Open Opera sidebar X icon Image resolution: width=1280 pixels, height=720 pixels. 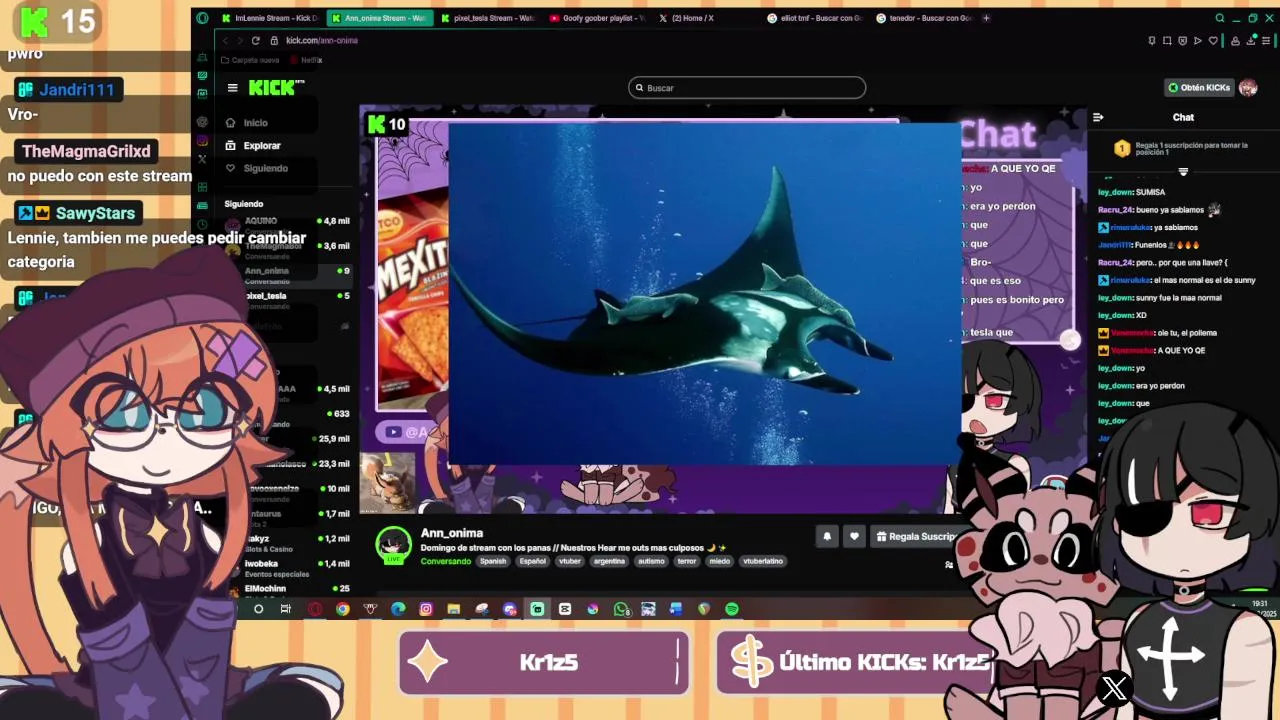coord(202,159)
